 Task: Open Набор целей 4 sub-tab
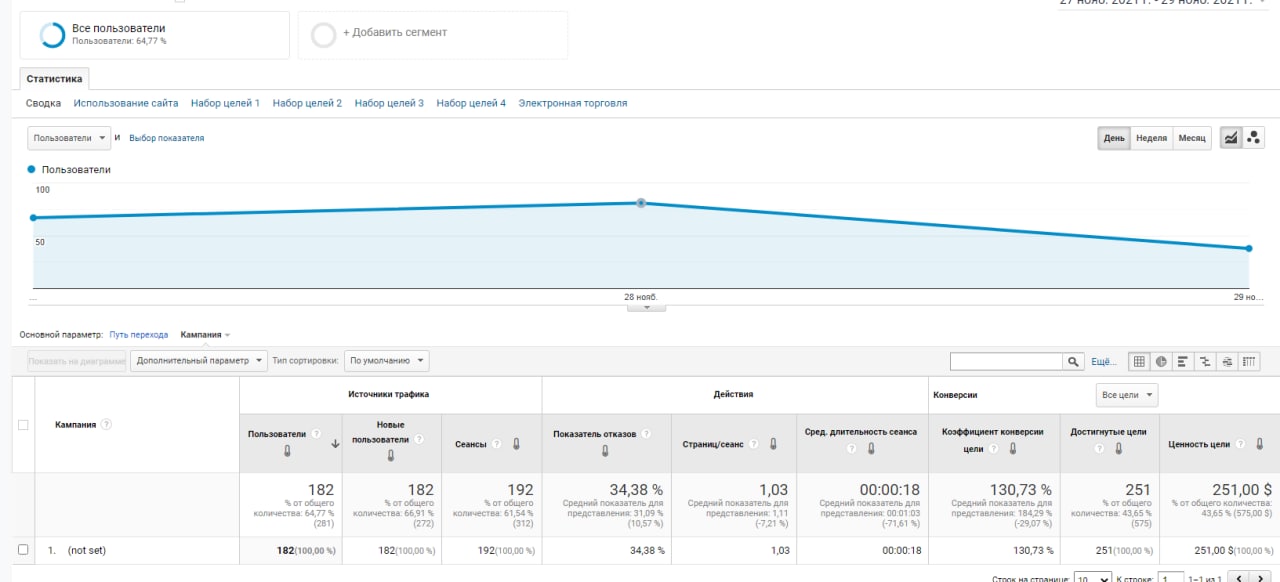click(x=471, y=103)
